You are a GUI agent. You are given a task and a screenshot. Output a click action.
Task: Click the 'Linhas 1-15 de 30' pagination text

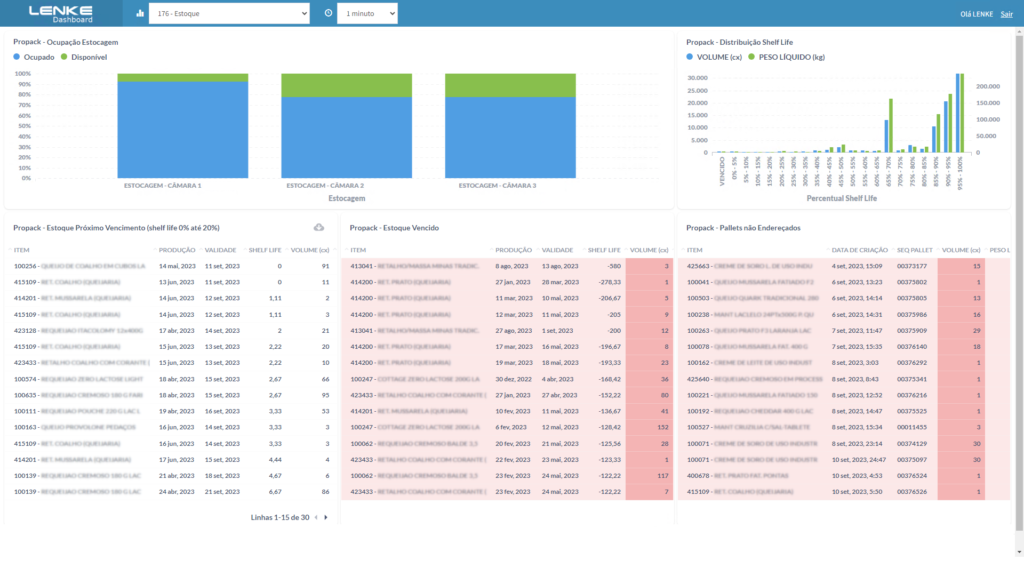[280, 517]
